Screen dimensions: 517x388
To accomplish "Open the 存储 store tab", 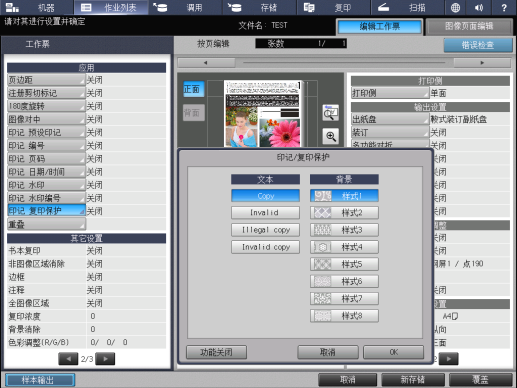I will point(259,7).
